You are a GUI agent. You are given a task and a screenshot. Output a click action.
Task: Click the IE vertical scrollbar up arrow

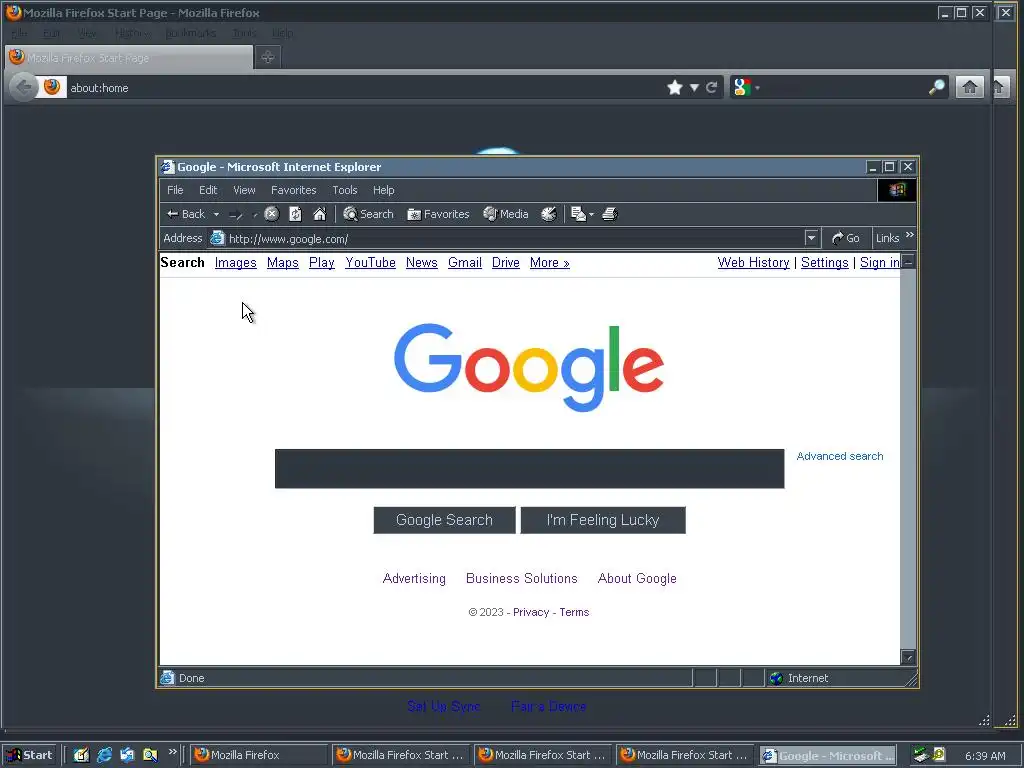pyautogui.click(x=908, y=262)
